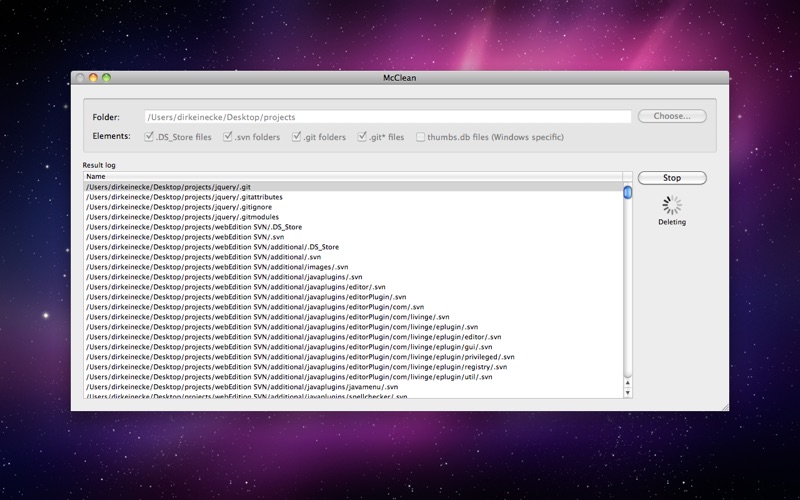
Task: Select the eplugin/util/.svn row
Action: (x=353, y=377)
